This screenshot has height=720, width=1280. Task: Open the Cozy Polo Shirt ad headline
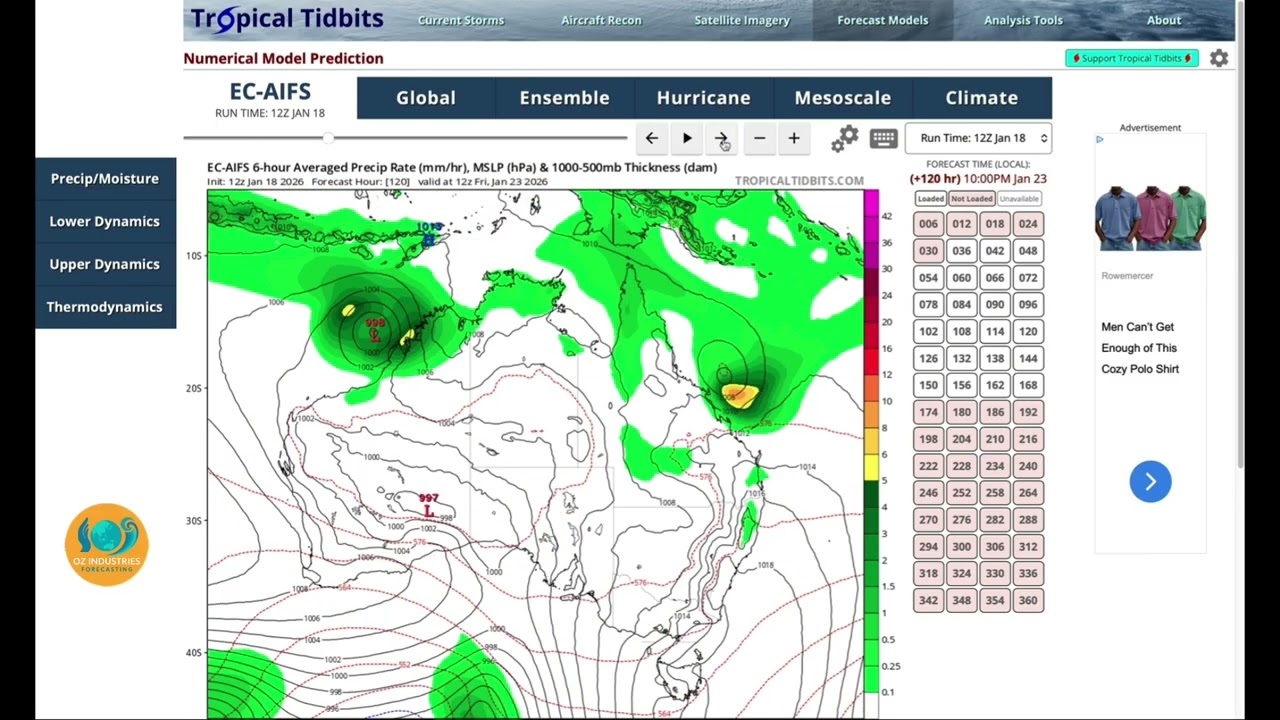[x=1140, y=348]
